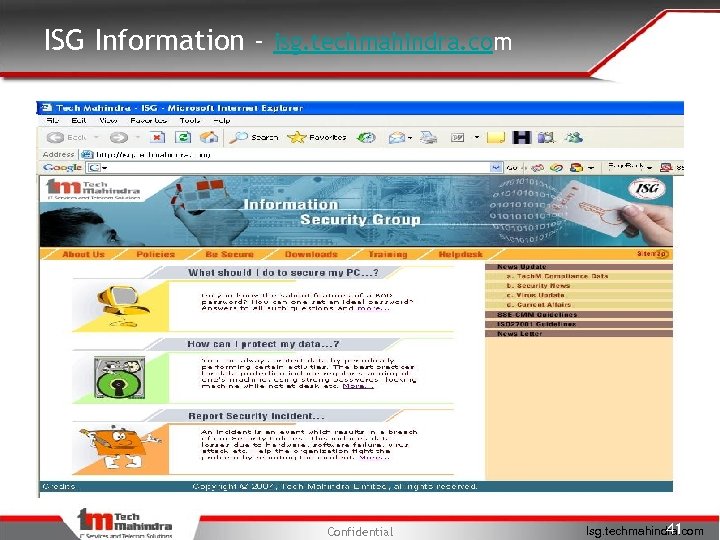The height and width of the screenshot is (540, 720).
Task: Click the orange cartoon incident image
Action: click(119, 448)
